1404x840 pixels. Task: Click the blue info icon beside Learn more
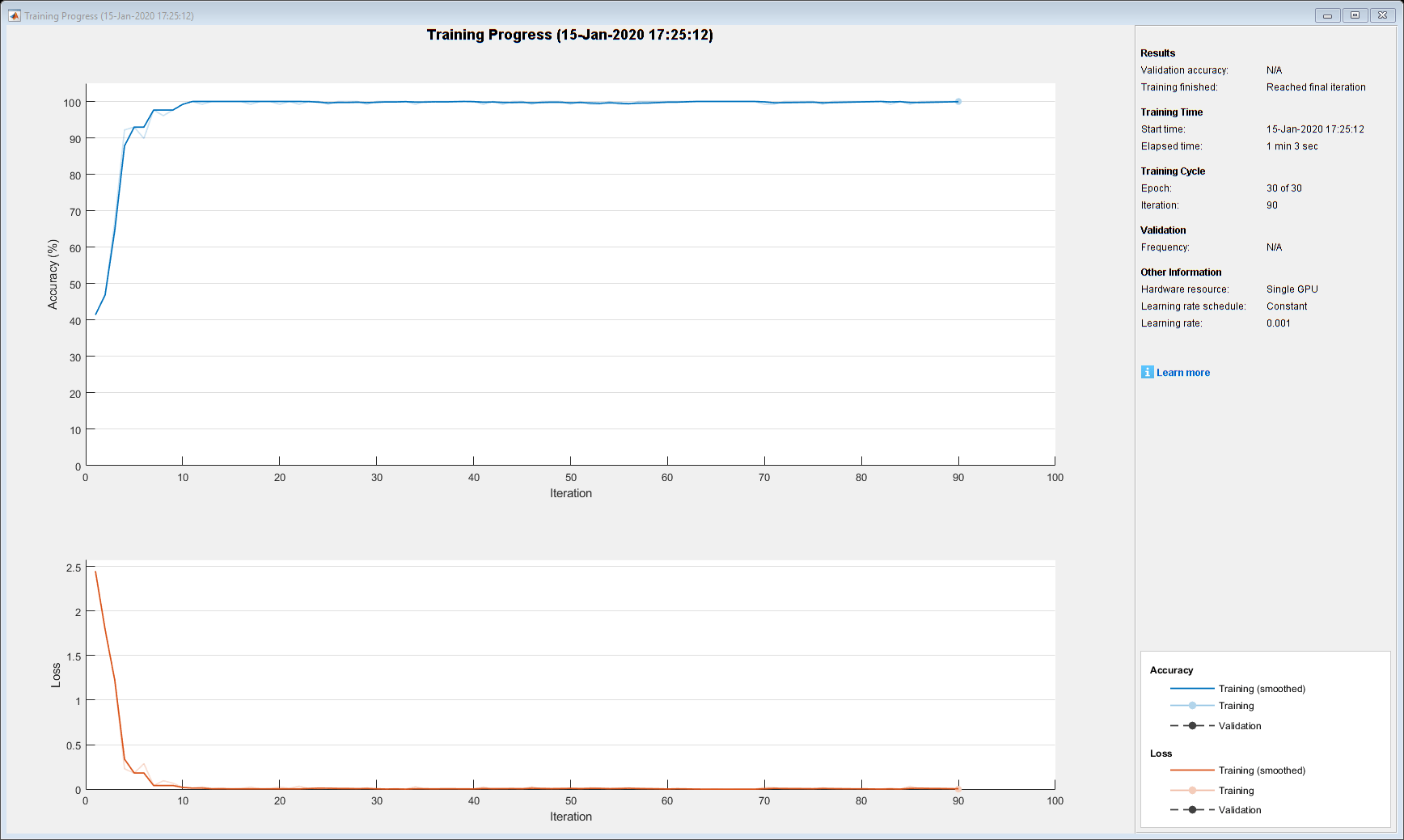[x=1147, y=372]
